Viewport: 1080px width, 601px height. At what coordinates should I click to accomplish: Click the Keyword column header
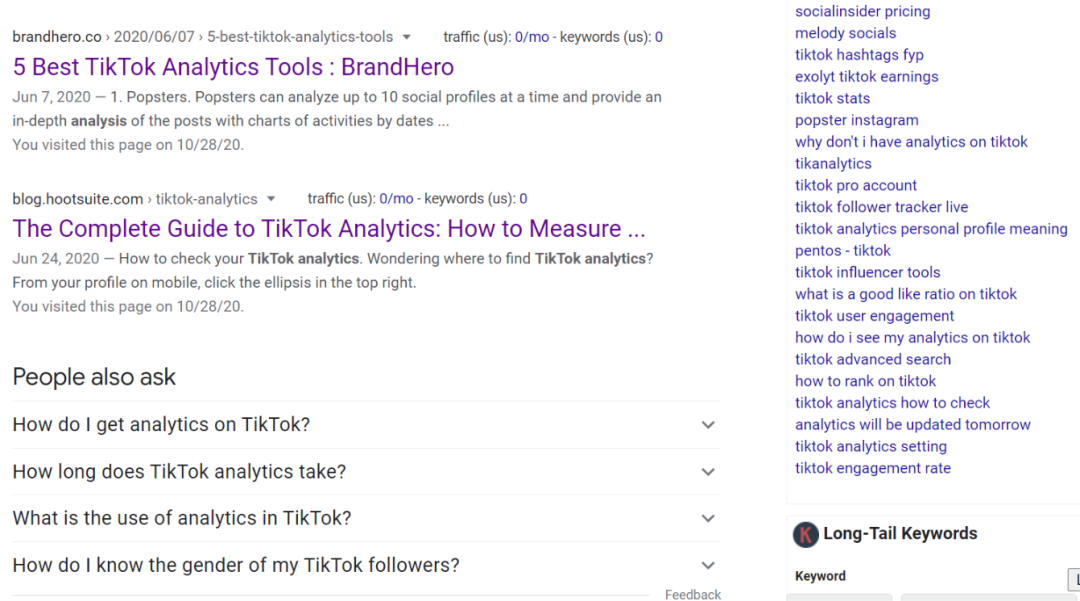(820, 576)
